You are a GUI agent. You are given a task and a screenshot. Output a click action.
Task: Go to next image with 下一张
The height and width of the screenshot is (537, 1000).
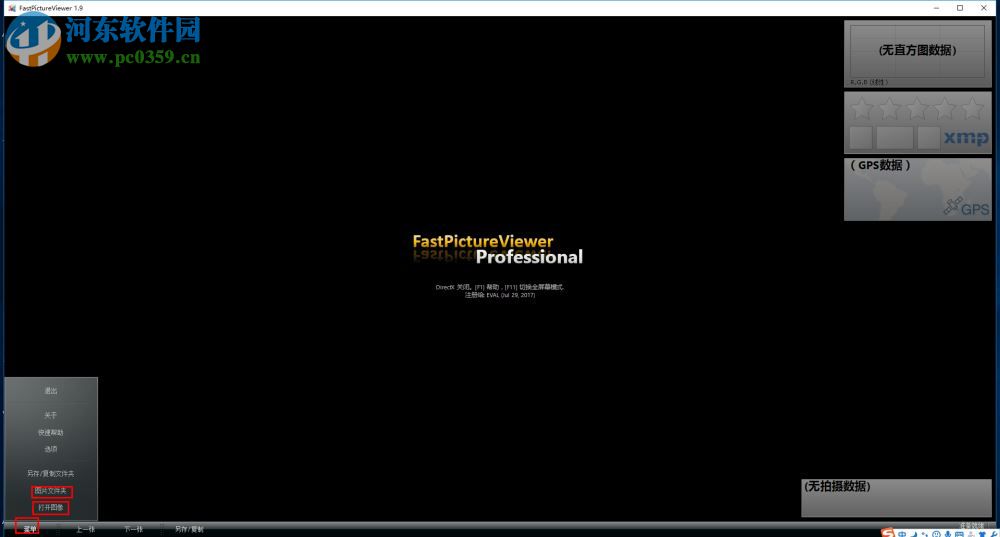133,529
